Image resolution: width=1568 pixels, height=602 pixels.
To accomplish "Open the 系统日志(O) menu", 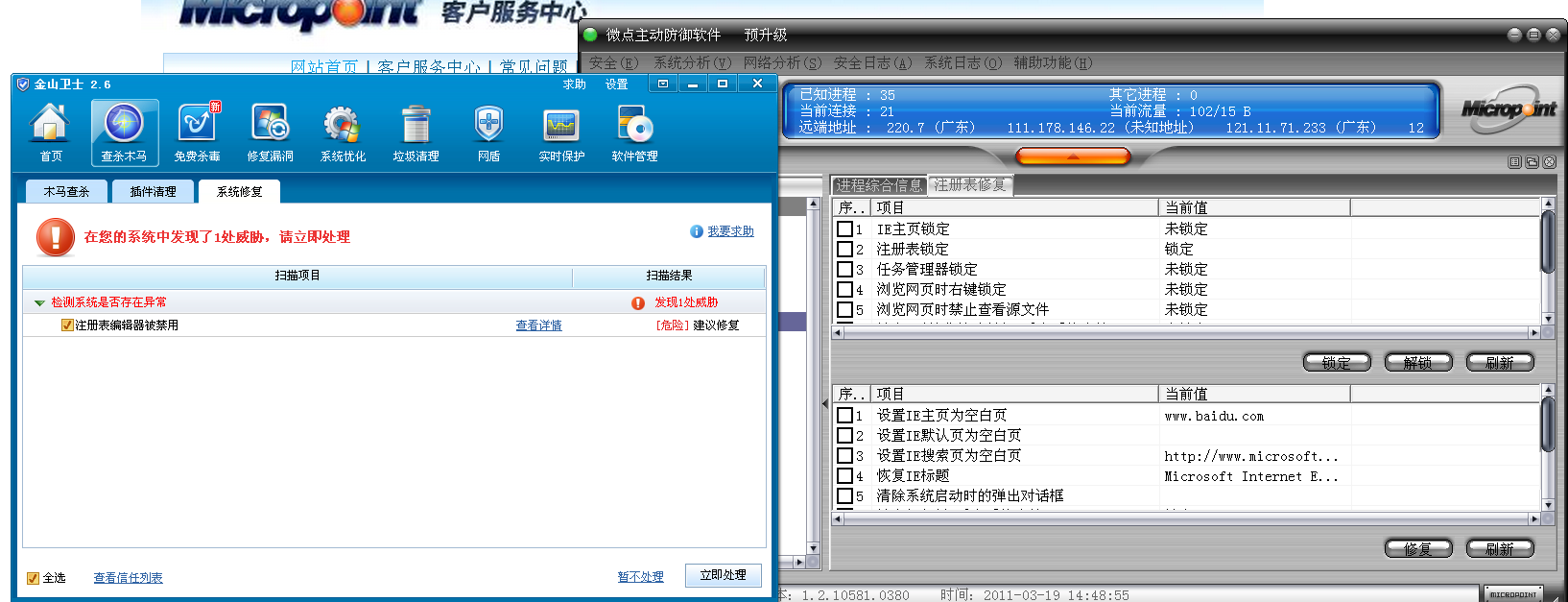I will [962, 63].
